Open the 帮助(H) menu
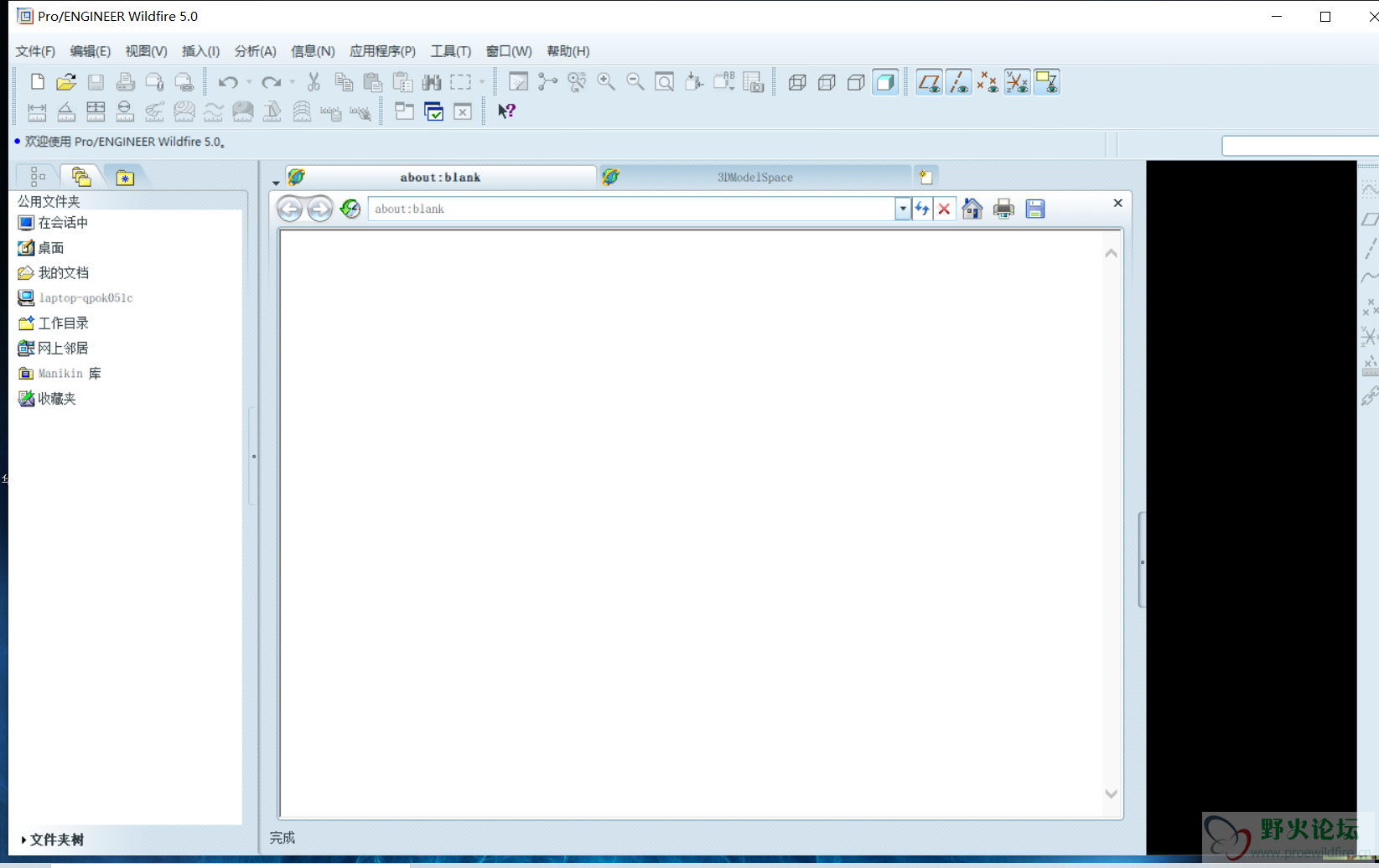This screenshot has width=1379, height=868. pyautogui.click(x=568, y=51)
